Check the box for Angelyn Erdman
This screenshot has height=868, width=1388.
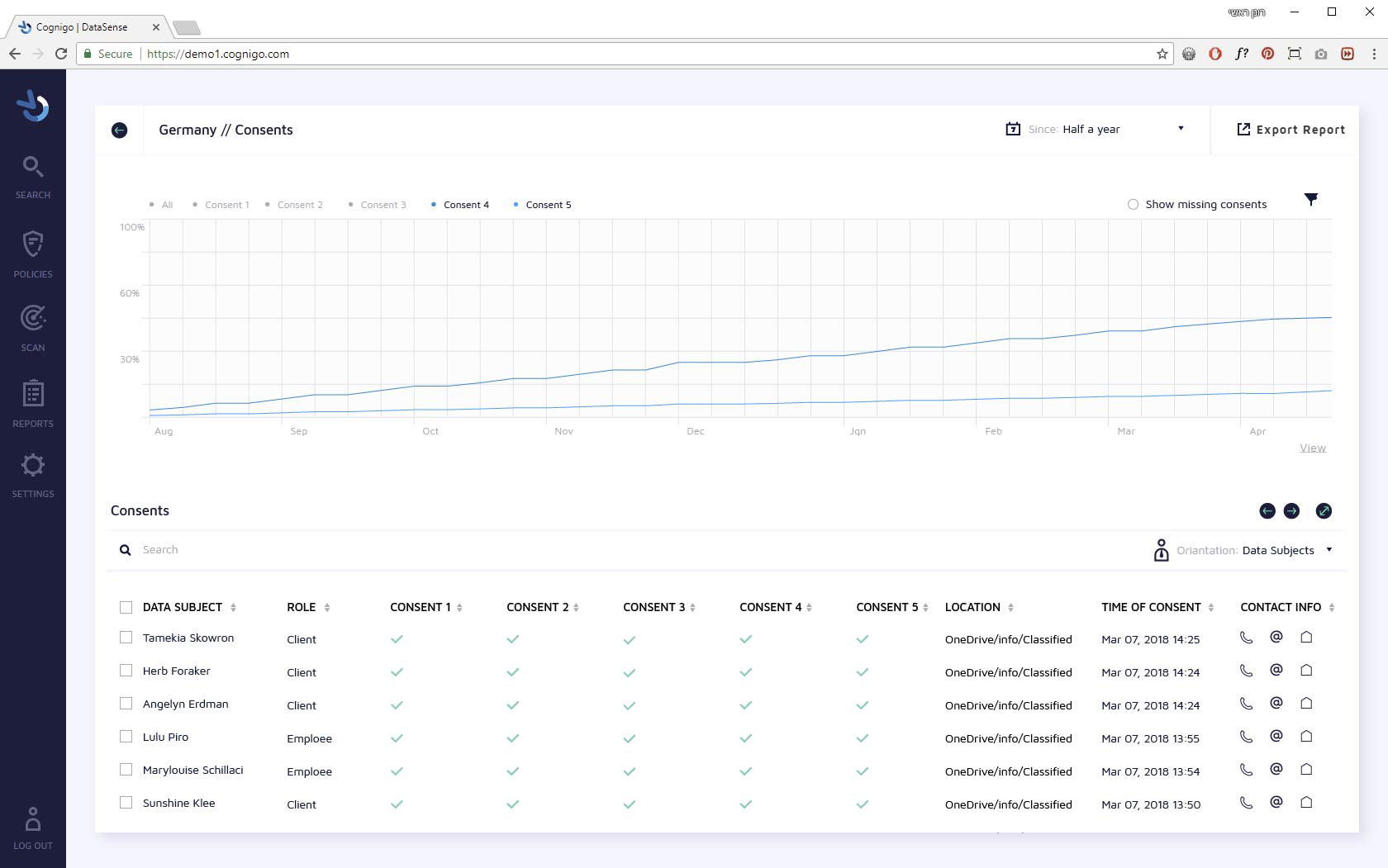coord(126,704)
